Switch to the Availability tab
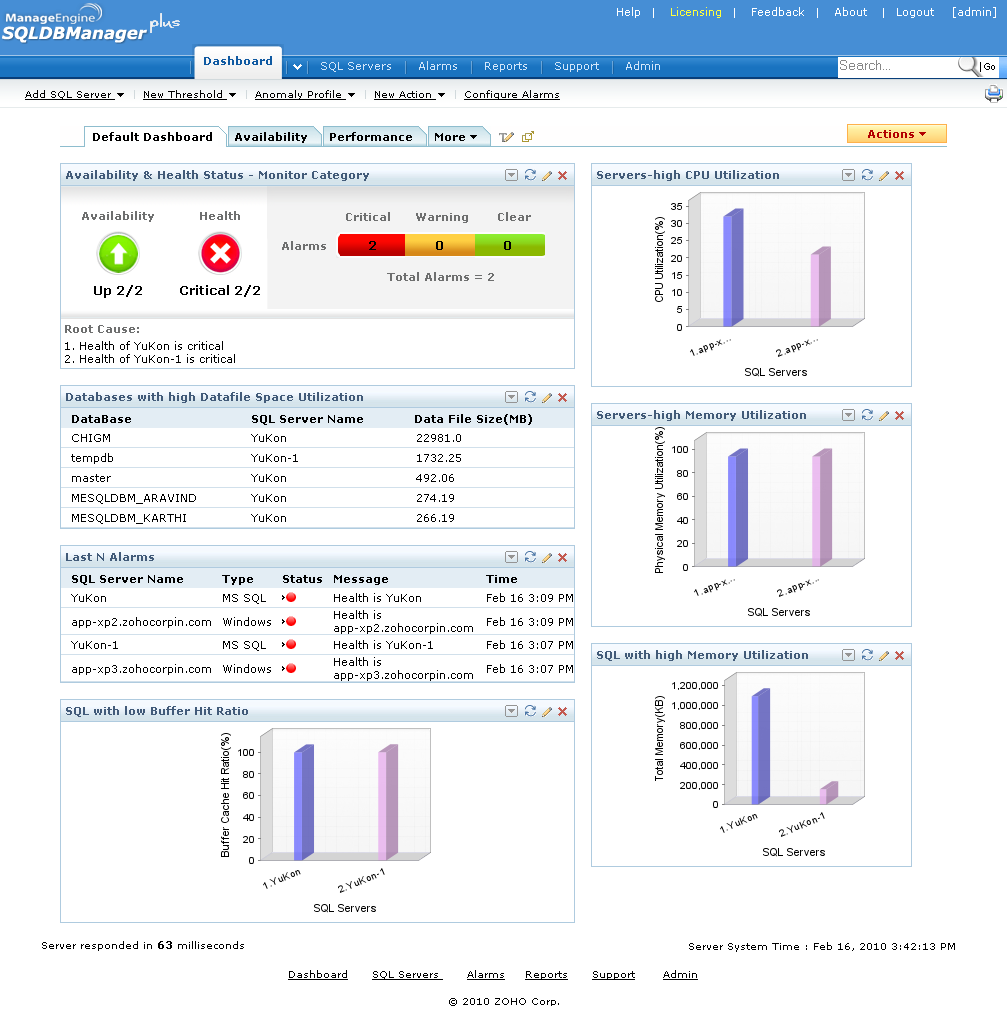Screen dimensions: 1007x1032 point(273,136)
